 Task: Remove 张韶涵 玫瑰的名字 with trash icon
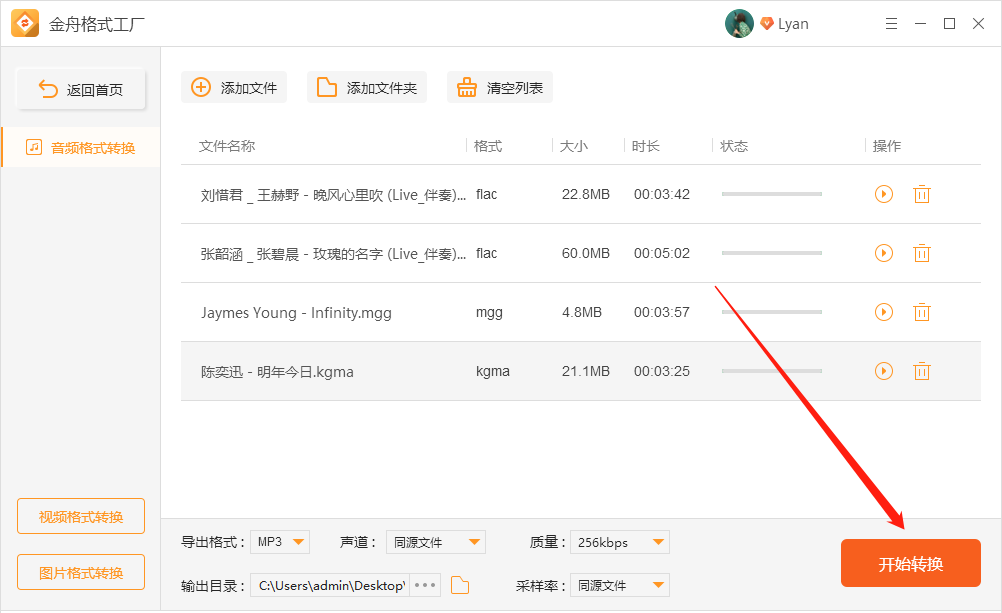point(921,253)
